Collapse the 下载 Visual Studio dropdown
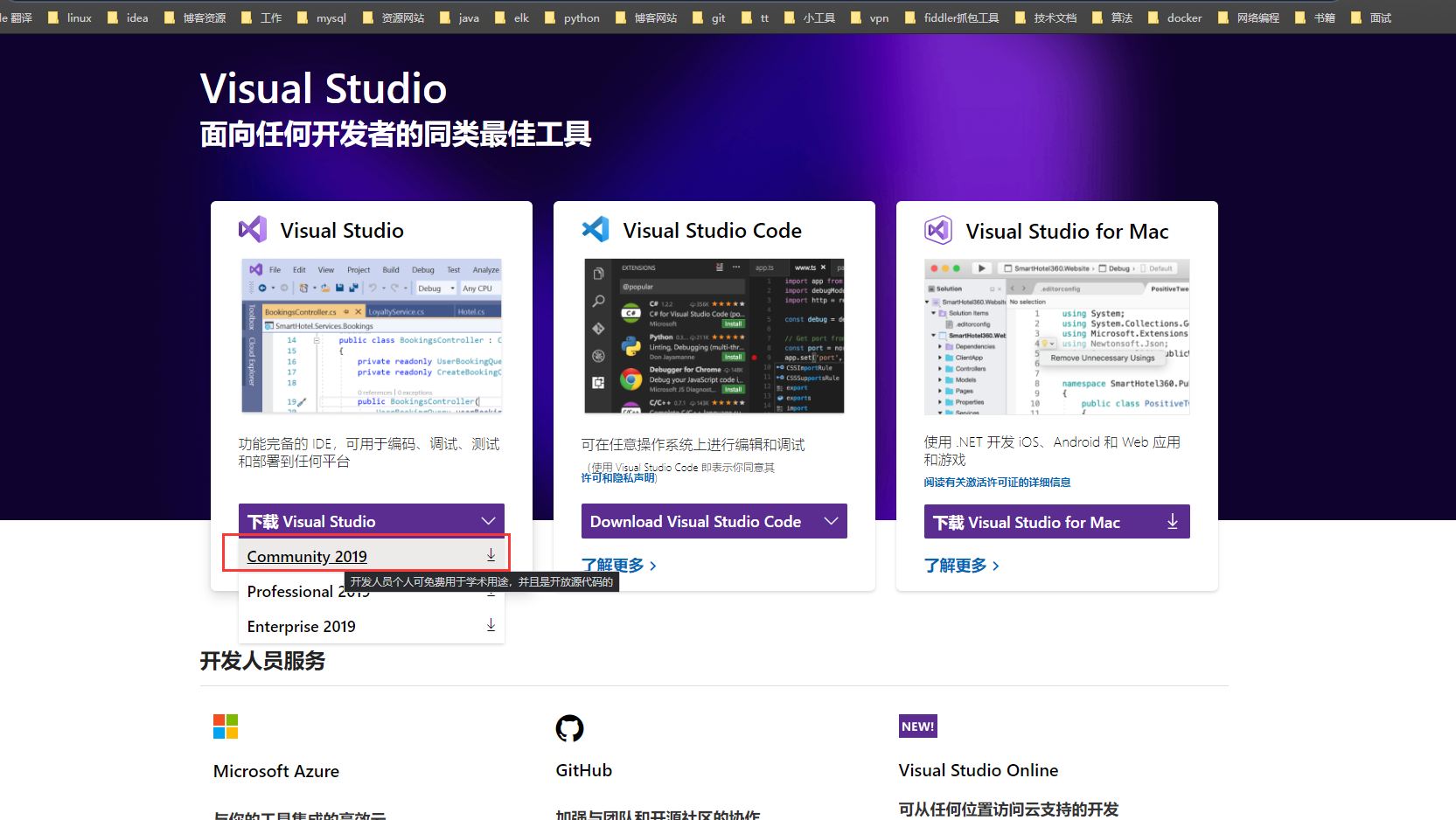 tap(487, 521)
